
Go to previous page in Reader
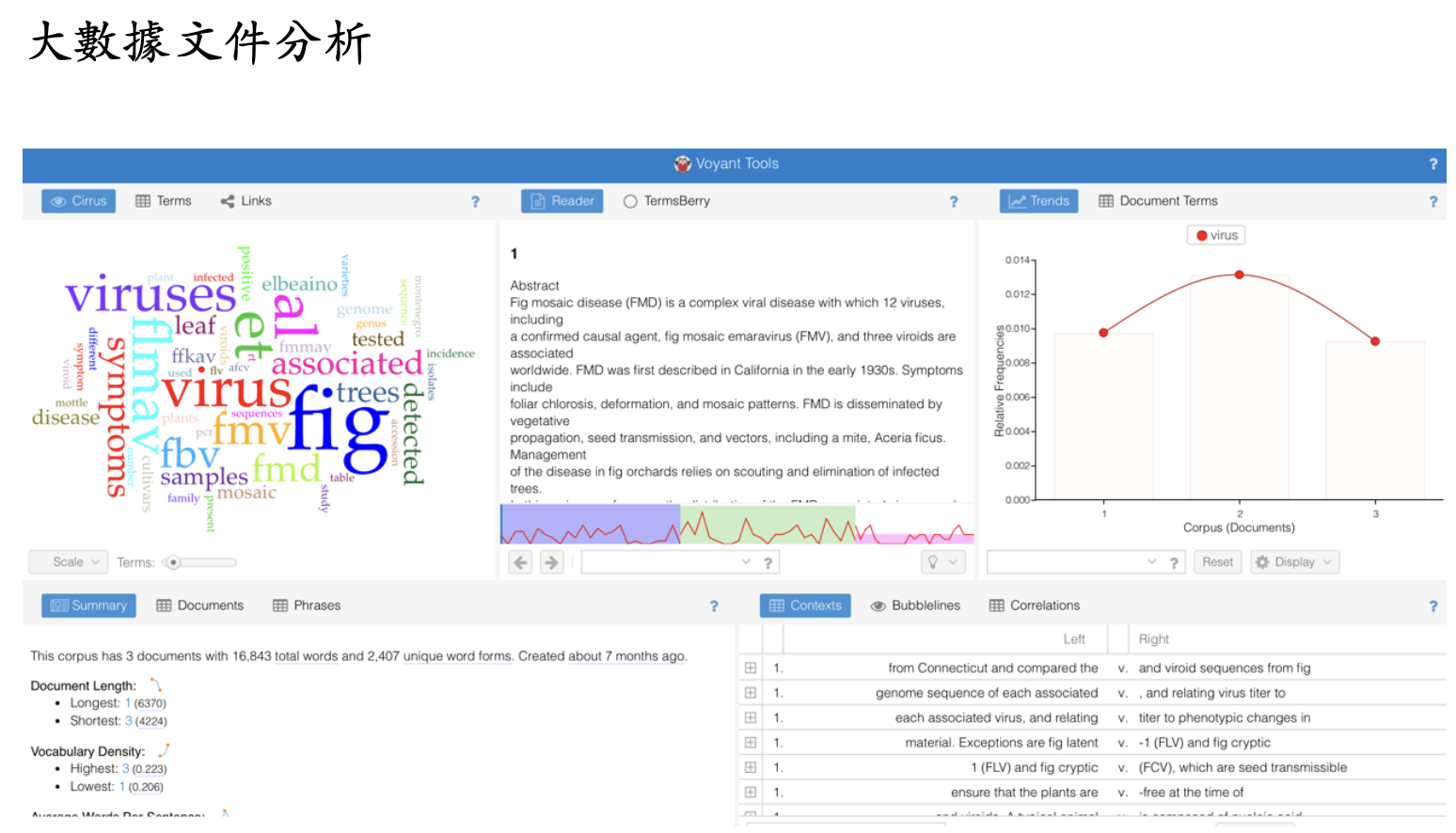pyautogui.click(x=521, y=562)
